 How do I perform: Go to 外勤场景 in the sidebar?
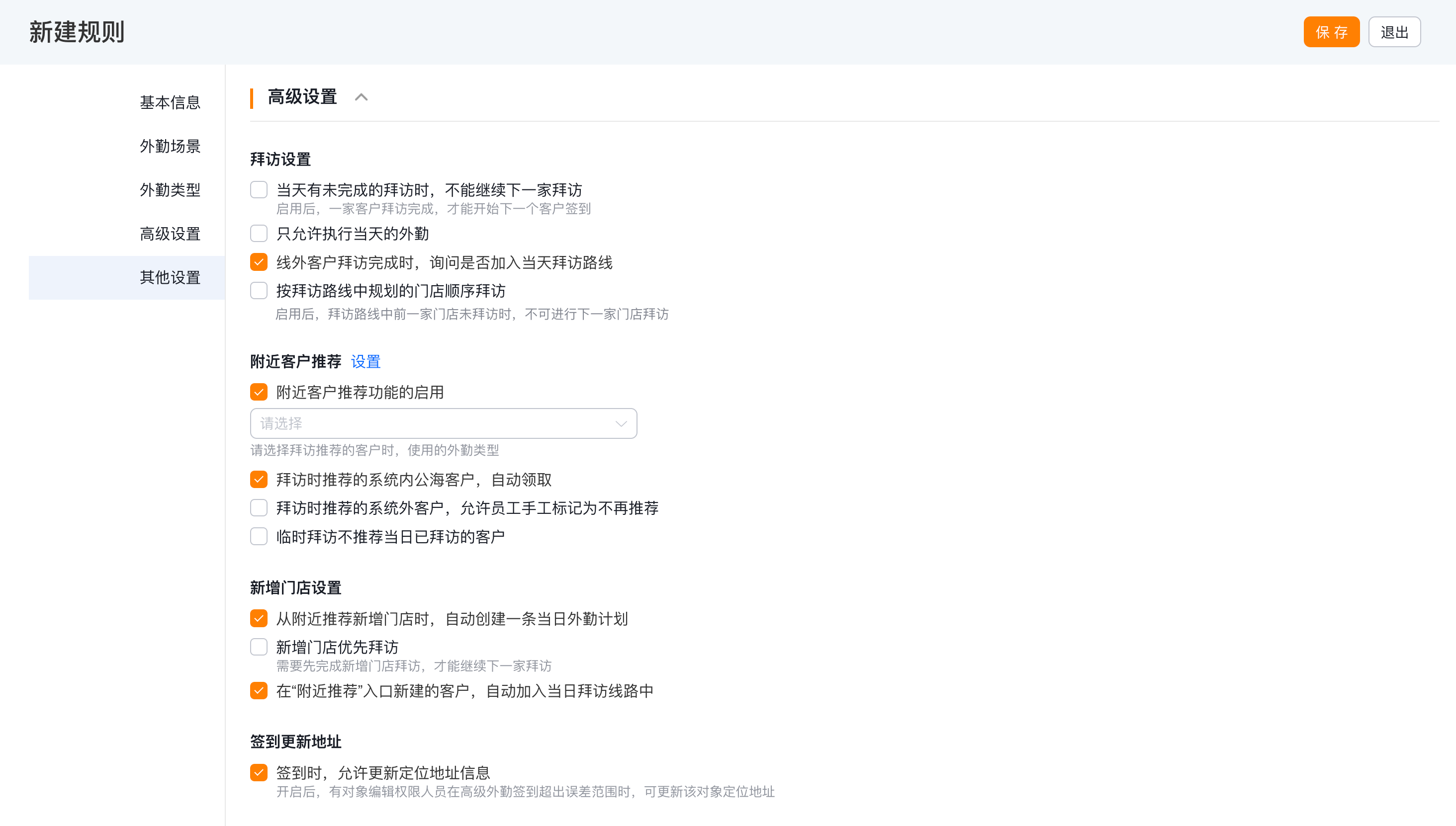tap(170, 147)
